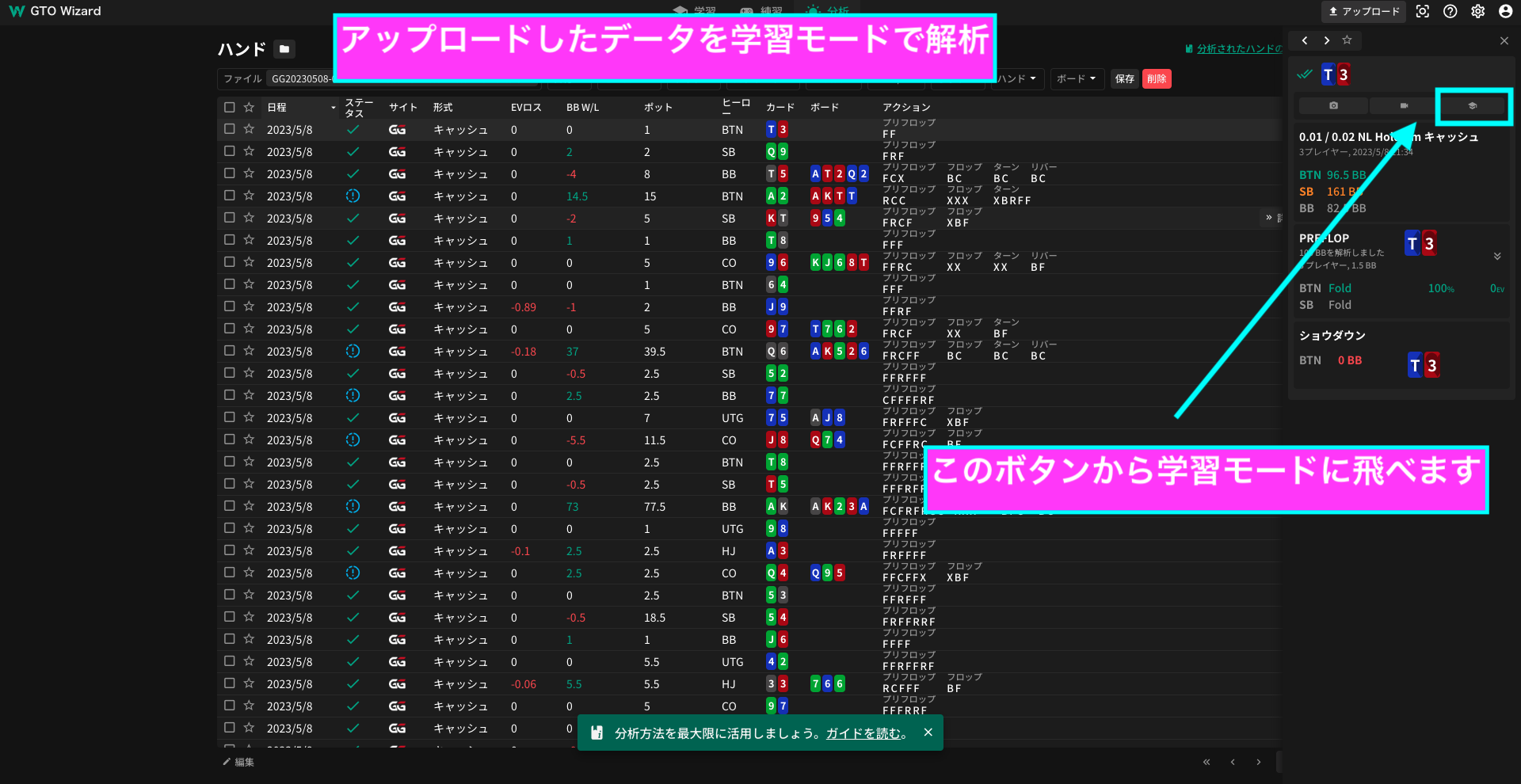Click the info status icon on the Q6 BTN row
Screen dimensions: 1521x784
(353, 351)
